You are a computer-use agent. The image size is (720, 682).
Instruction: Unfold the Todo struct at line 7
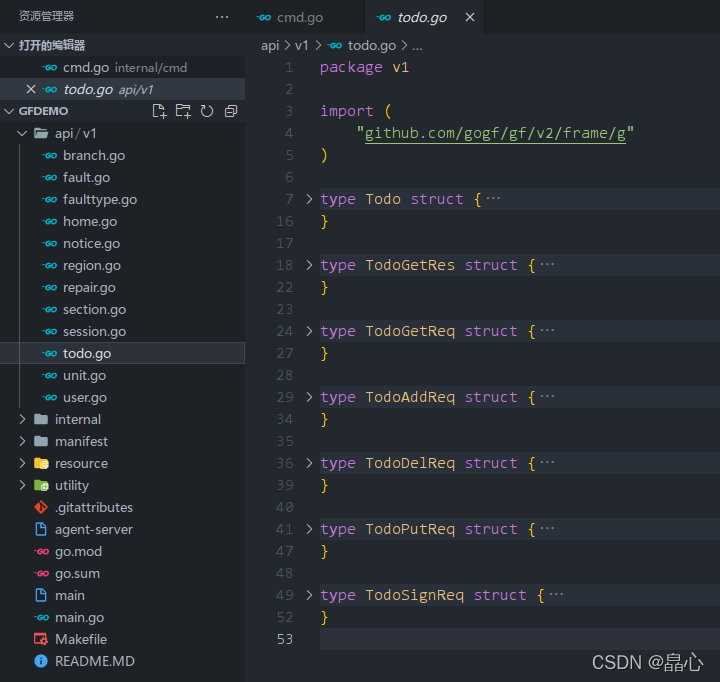pos(309,199)
